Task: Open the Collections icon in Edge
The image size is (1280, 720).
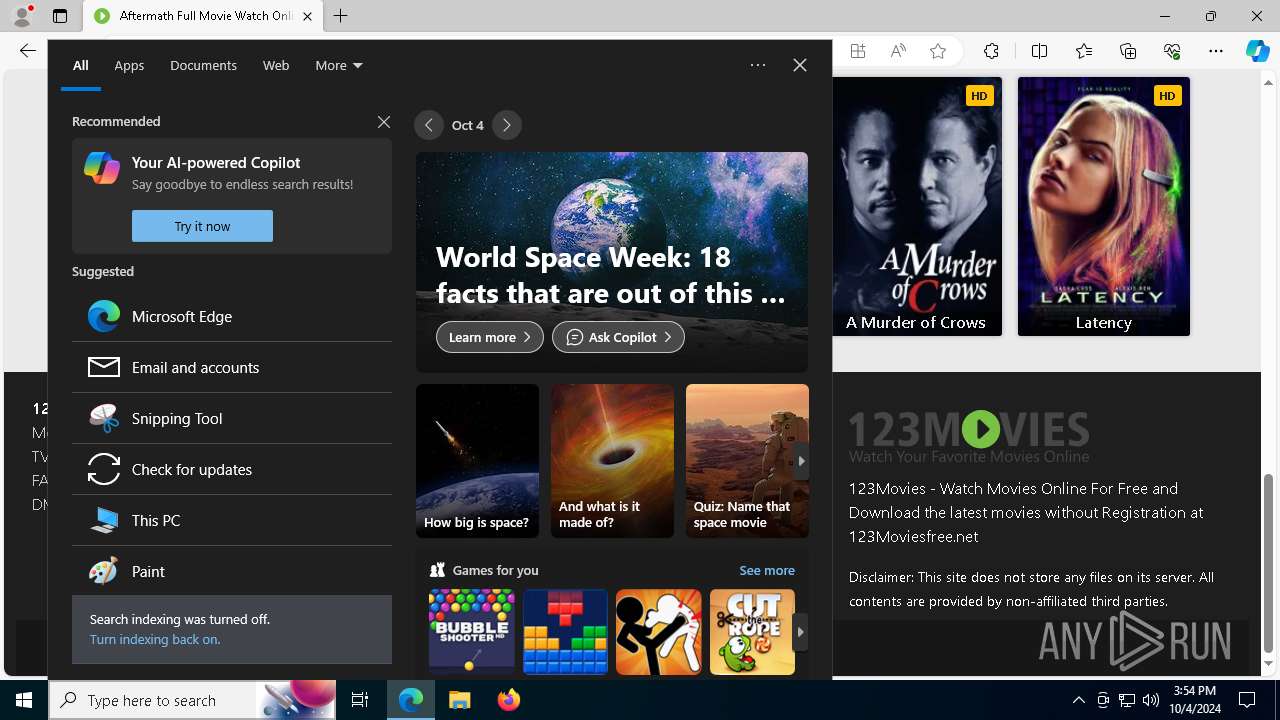Action: point(1128,51)
